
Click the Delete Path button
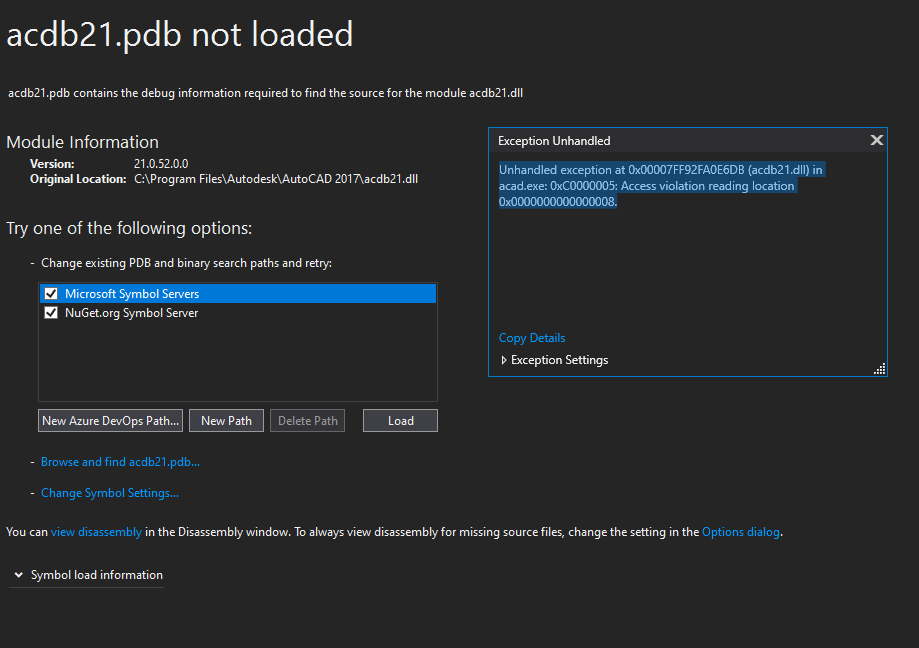306,420
